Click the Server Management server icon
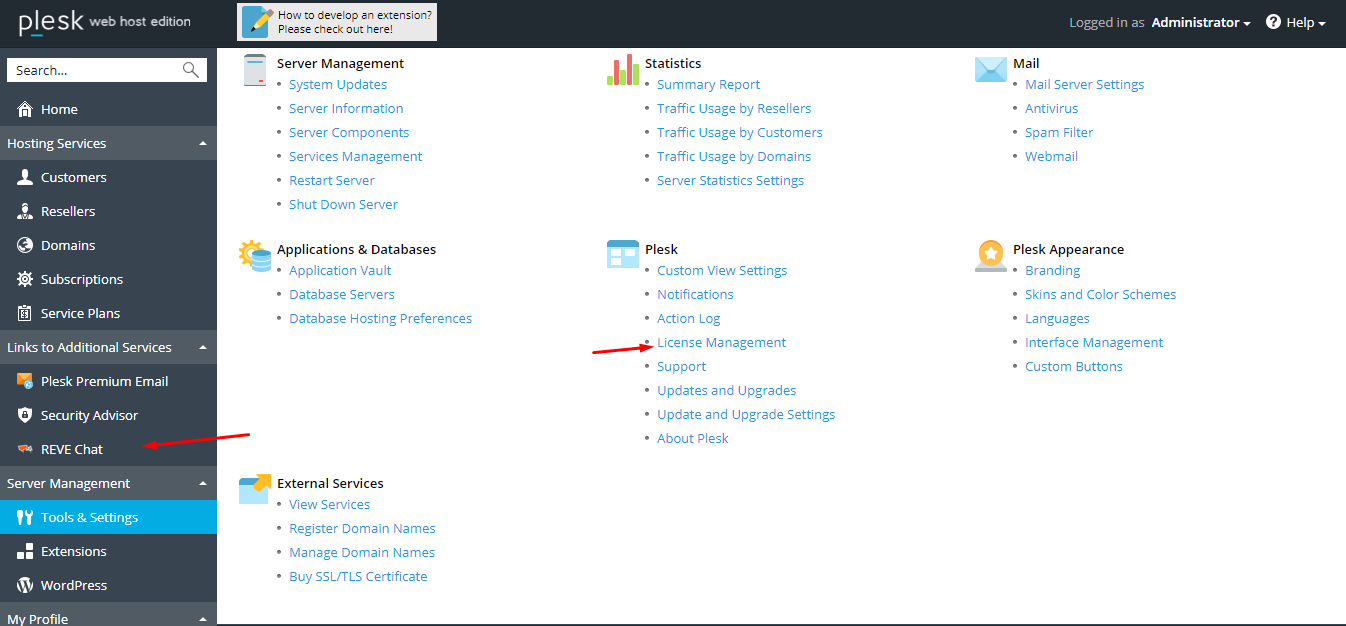The height and width of the screenshot is (626, 1346). [255, 70]
